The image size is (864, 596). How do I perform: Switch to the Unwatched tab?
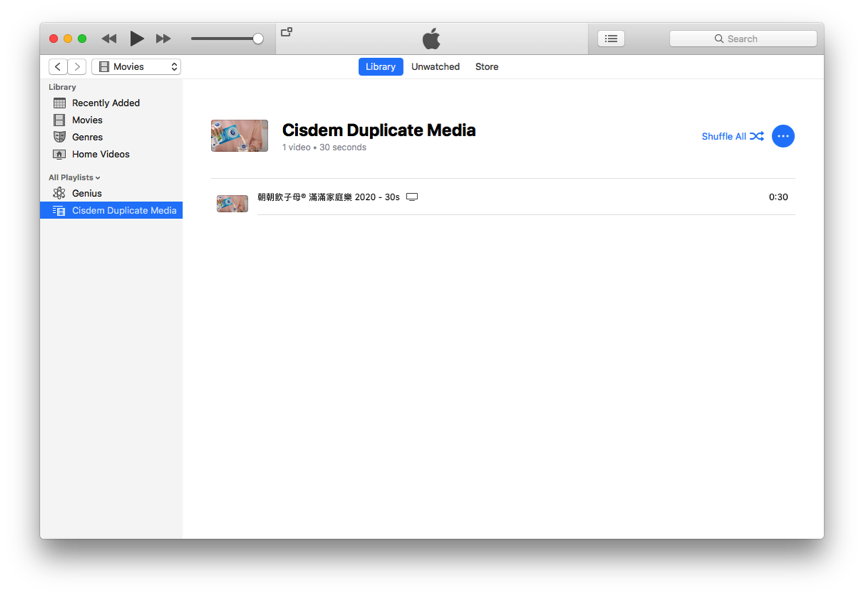click(435, 67)
